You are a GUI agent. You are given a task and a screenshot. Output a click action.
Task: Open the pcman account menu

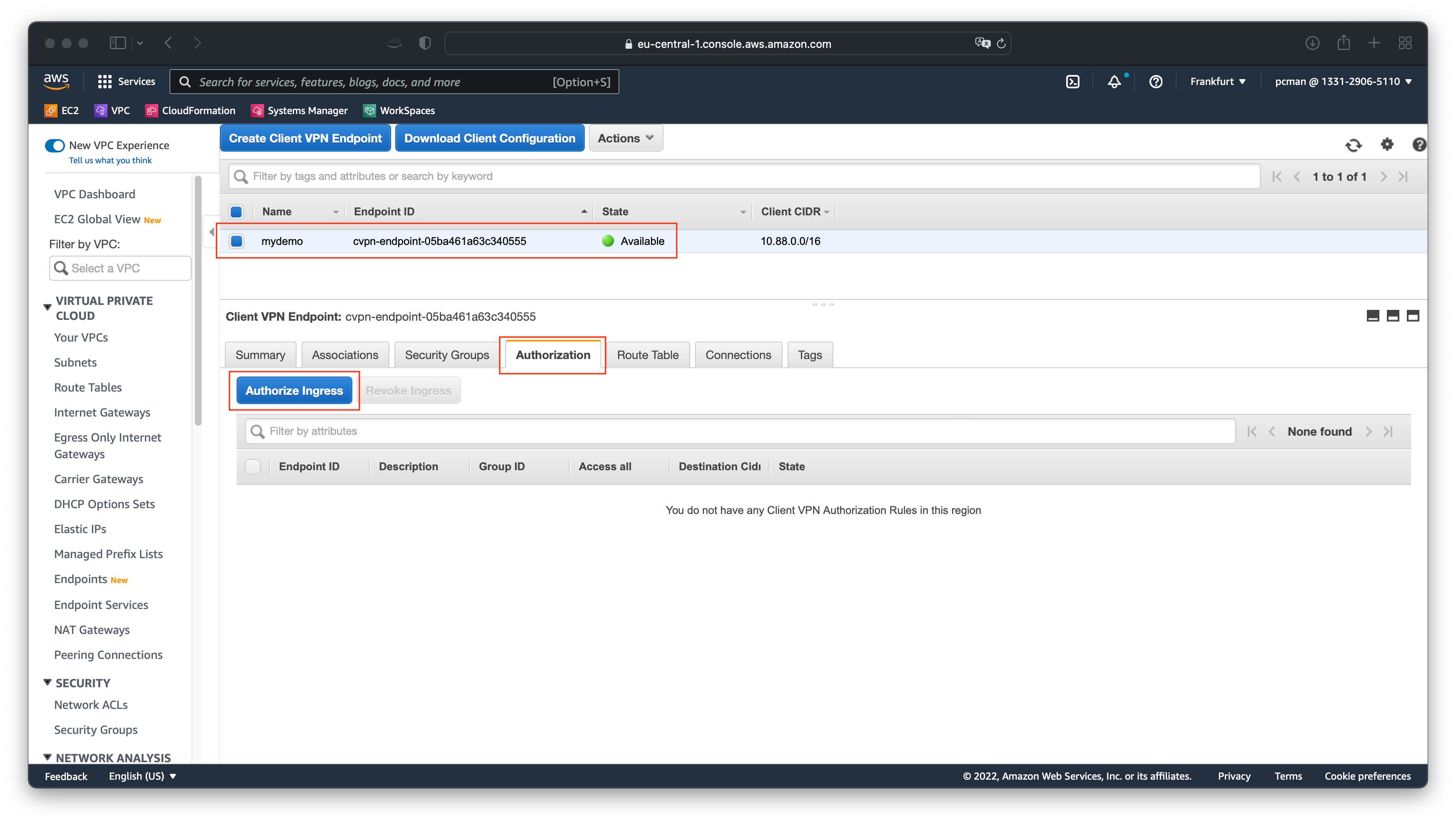point(1343,81)
